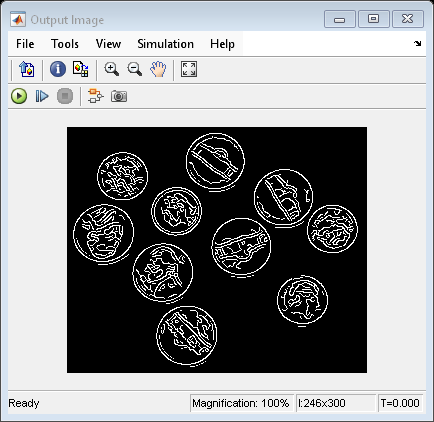Step forward in the simulation
Screen dimensions: 434x422
point(42,96)
